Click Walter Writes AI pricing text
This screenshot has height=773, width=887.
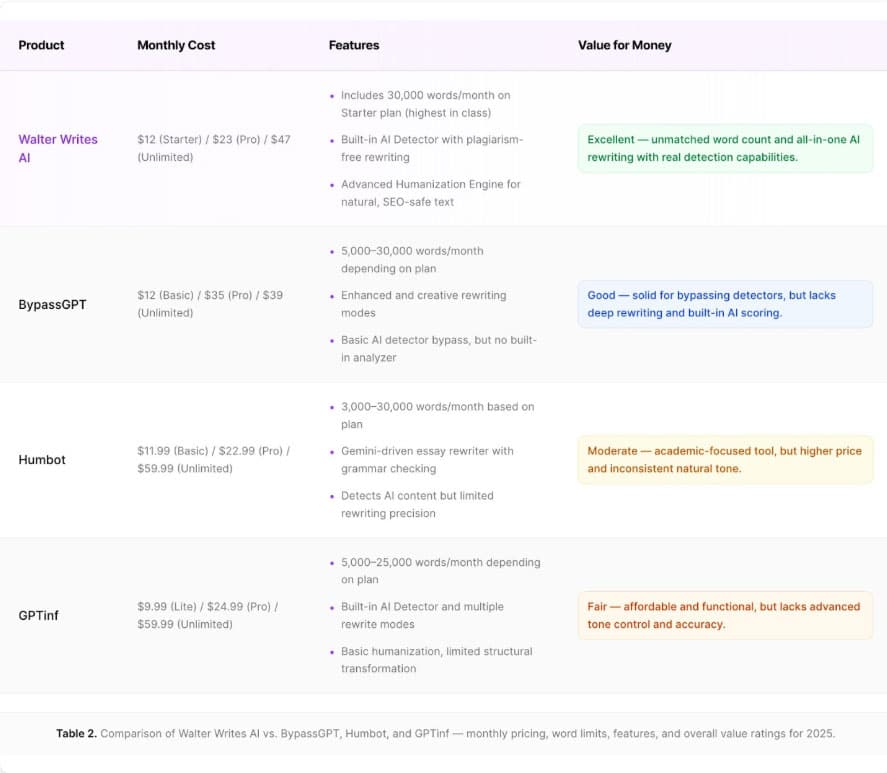point(214,148)
